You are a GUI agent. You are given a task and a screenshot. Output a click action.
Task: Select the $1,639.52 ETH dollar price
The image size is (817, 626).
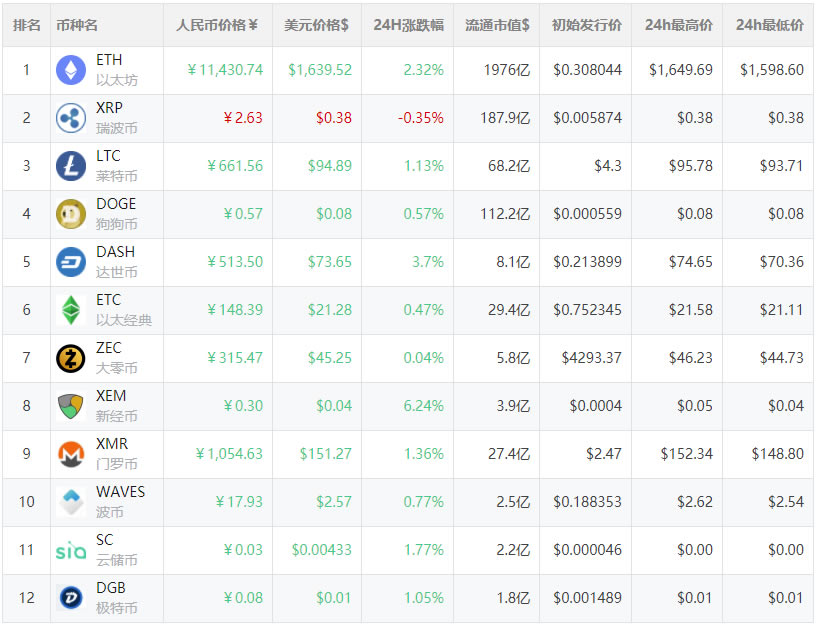click(x=320, y=70)
